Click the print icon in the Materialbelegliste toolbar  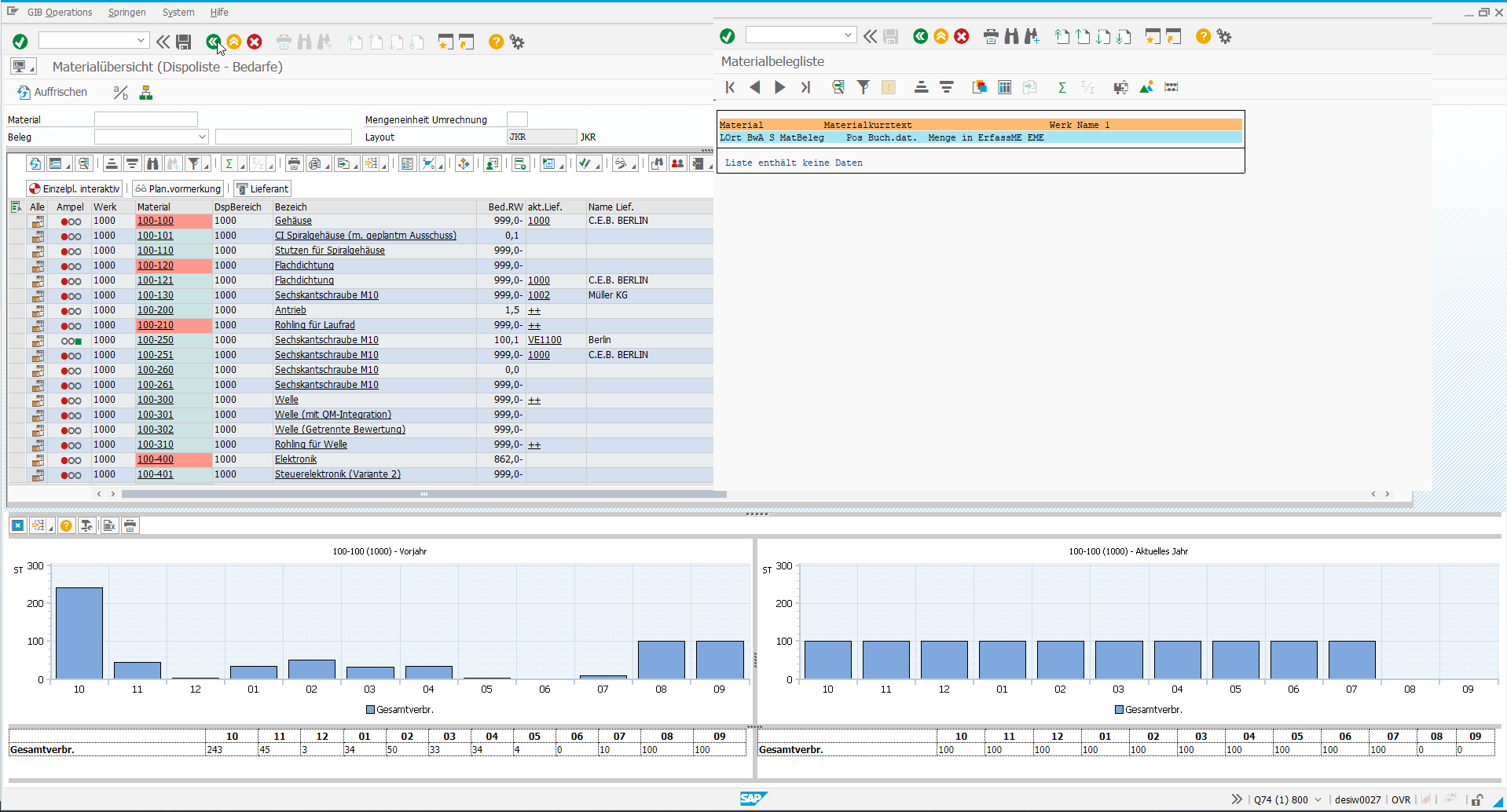(991, 36)
